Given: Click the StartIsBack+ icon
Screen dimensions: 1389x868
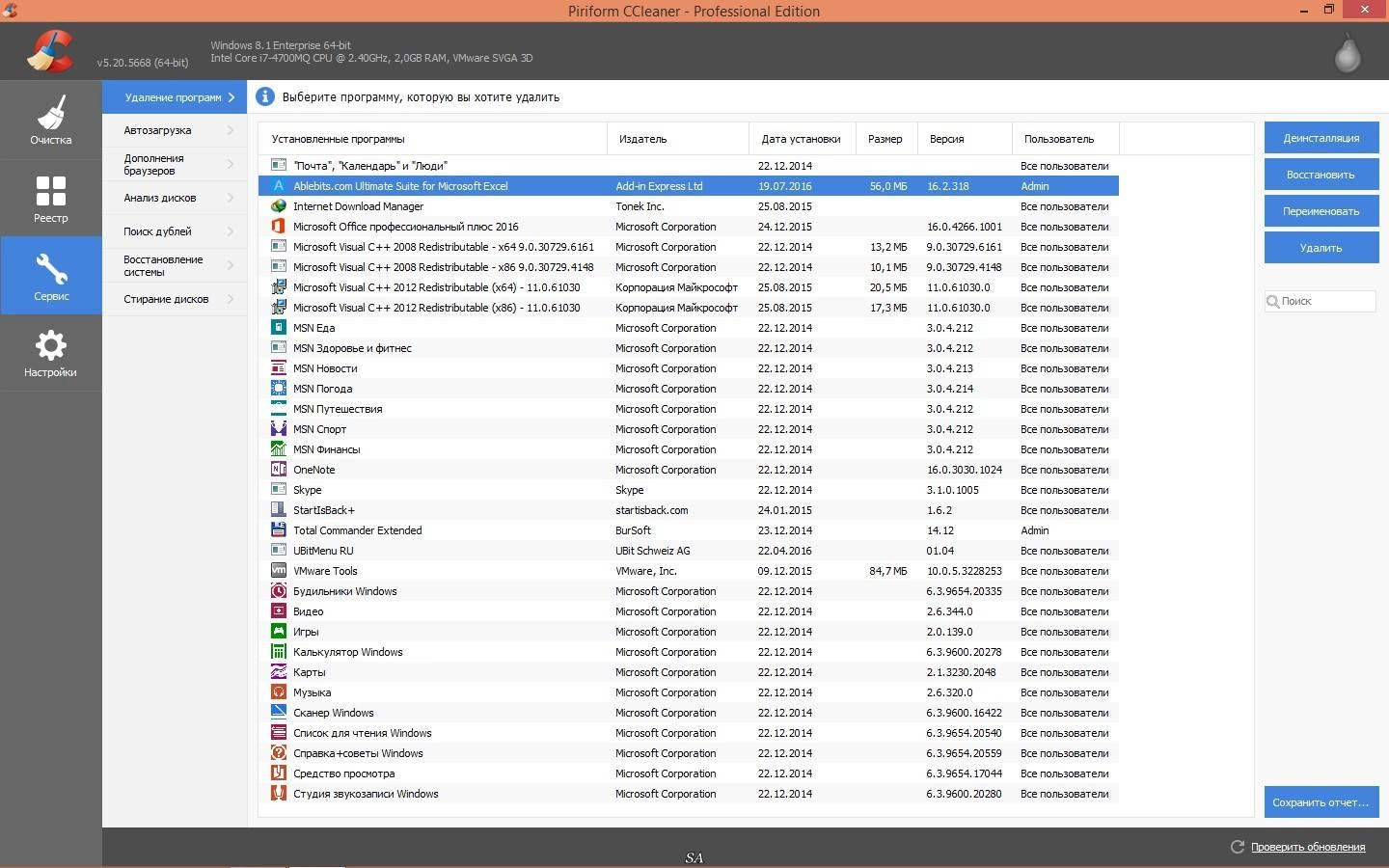Looking at the screenshot, I should [x=278, y=510].
